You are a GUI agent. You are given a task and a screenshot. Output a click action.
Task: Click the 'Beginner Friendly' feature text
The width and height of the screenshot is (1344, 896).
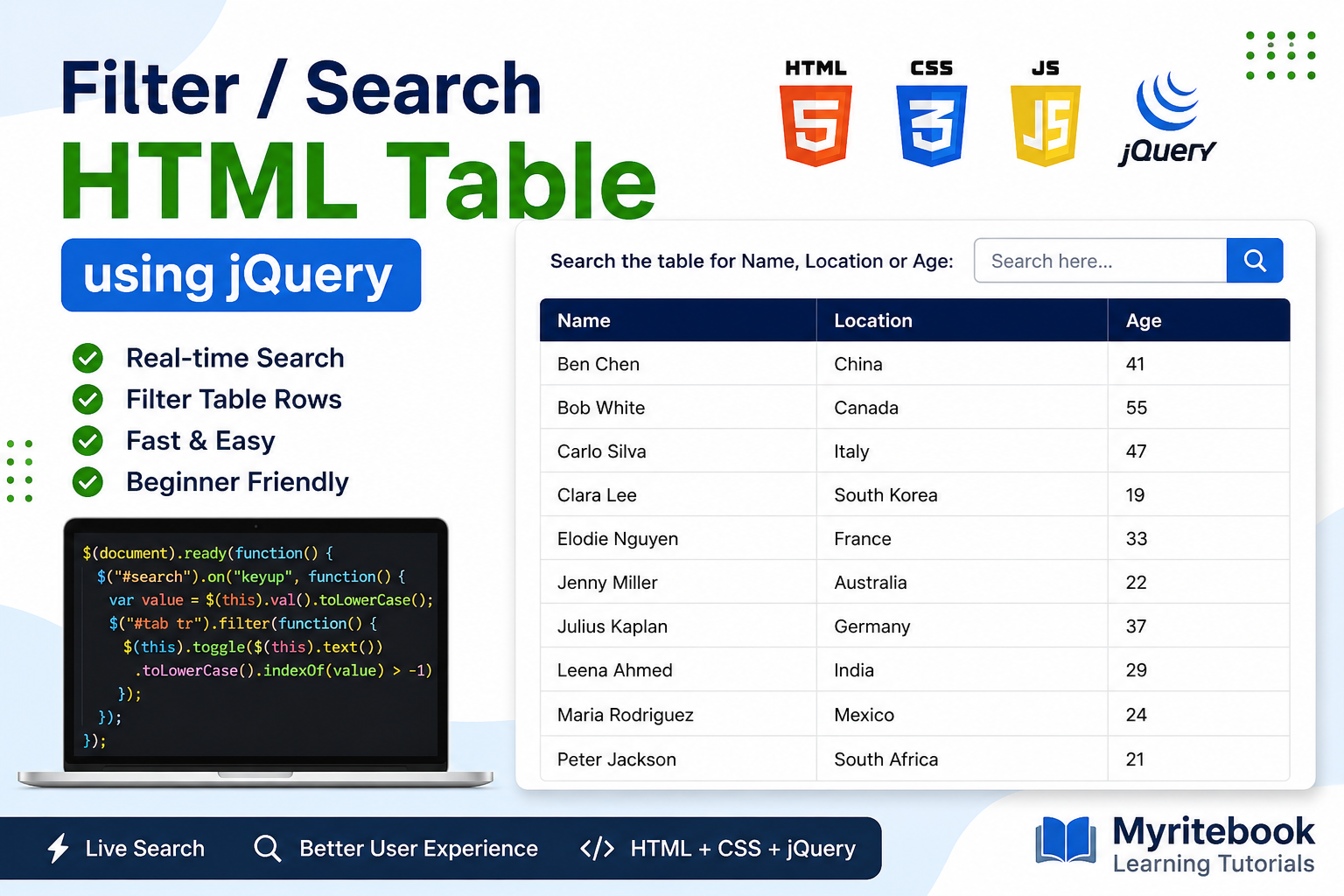(237, 482)
